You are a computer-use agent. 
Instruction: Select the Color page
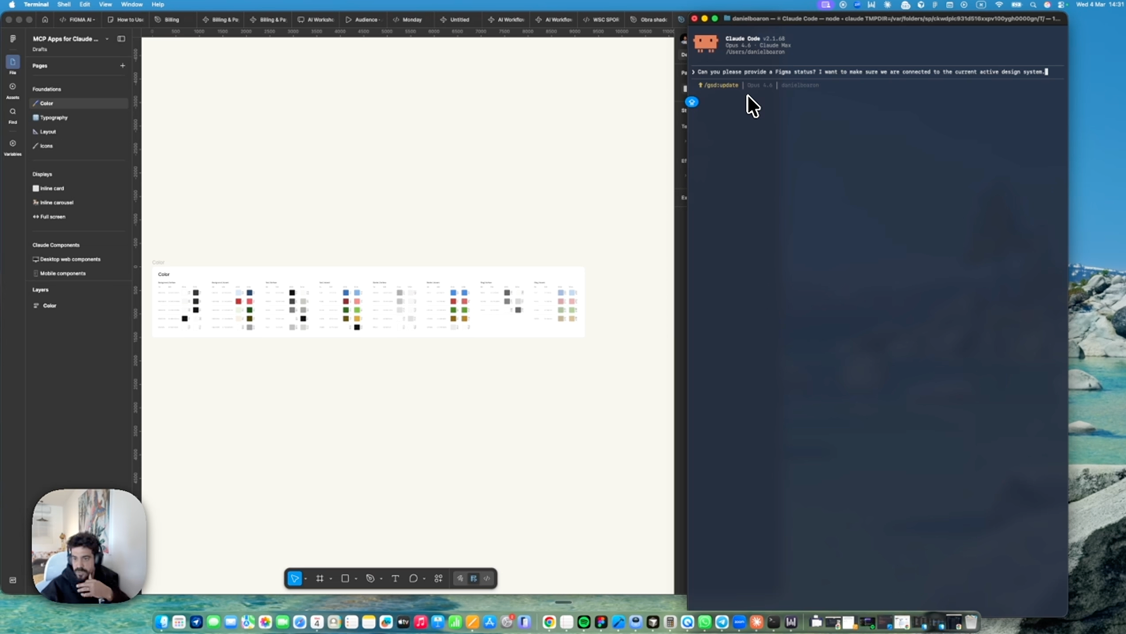click(79, 103)
